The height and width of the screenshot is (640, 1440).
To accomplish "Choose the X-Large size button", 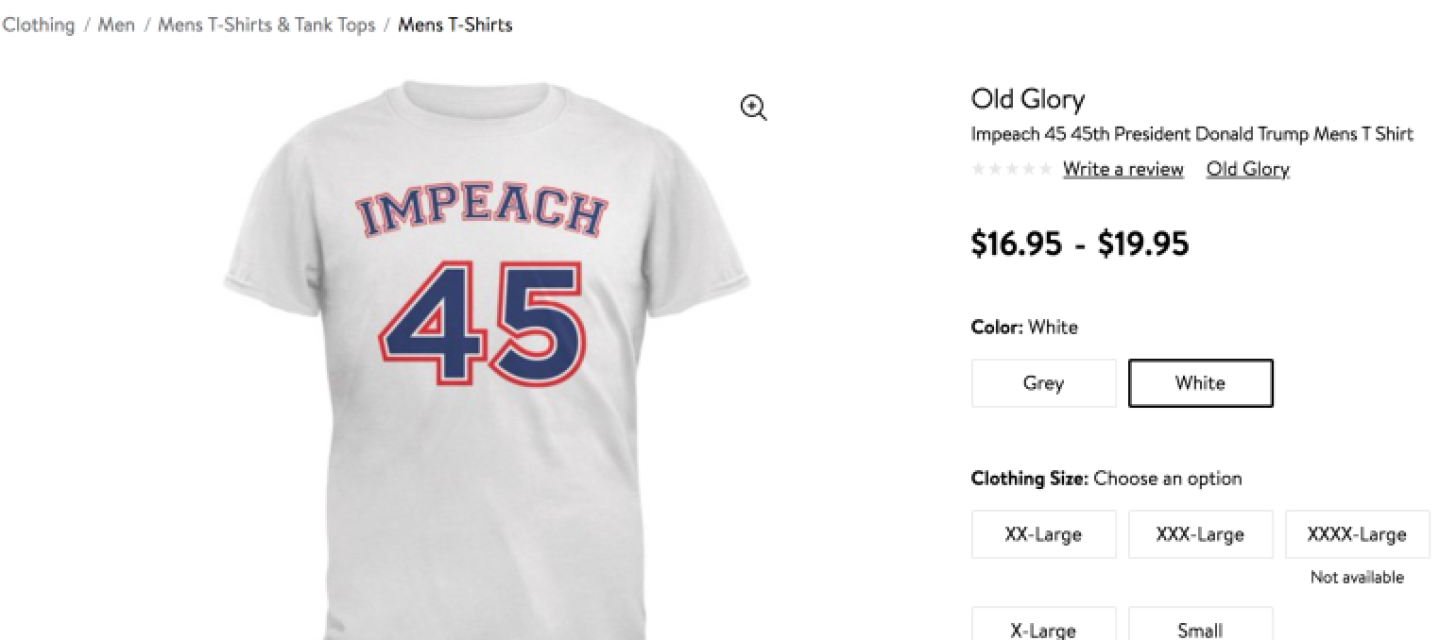I will coord(1043,630).
